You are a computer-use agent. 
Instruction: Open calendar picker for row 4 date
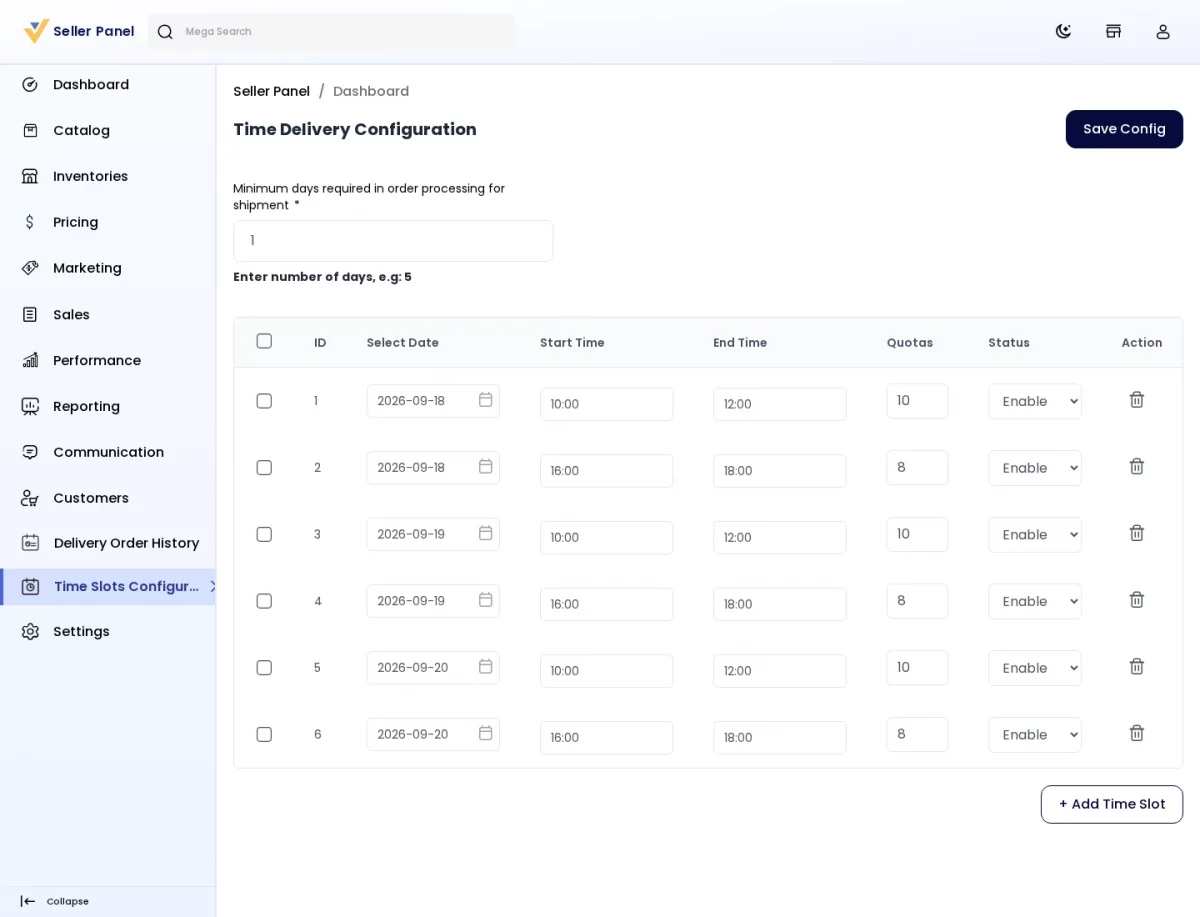coord(485,600)
